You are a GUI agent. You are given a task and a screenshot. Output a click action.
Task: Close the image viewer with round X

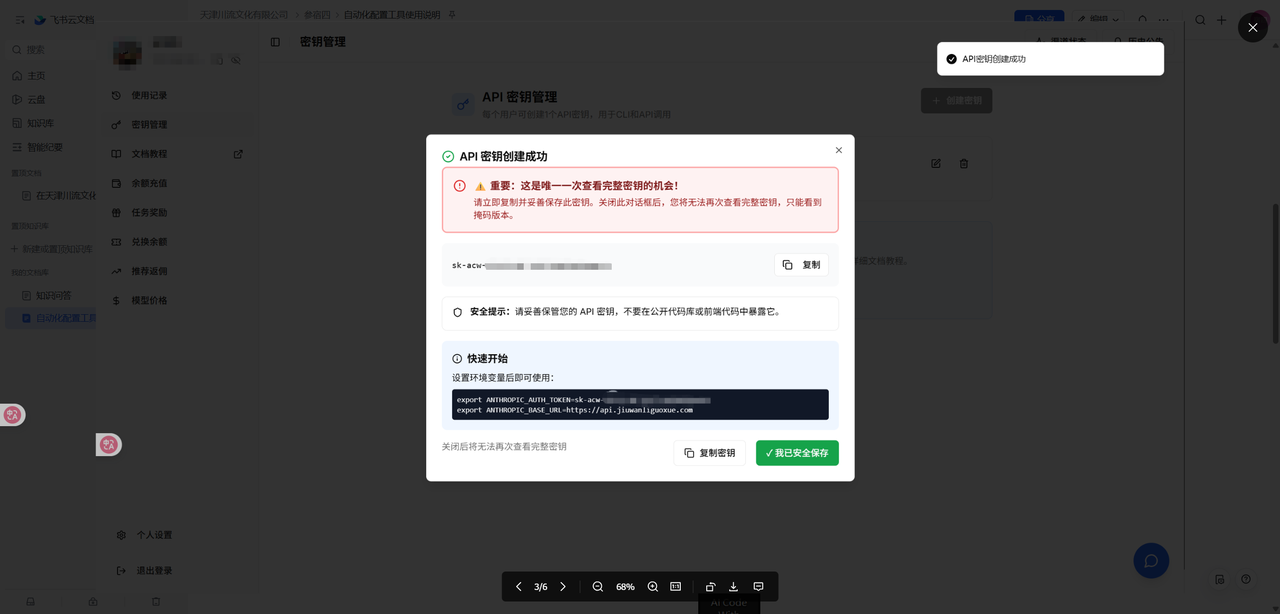point(1252,27)
